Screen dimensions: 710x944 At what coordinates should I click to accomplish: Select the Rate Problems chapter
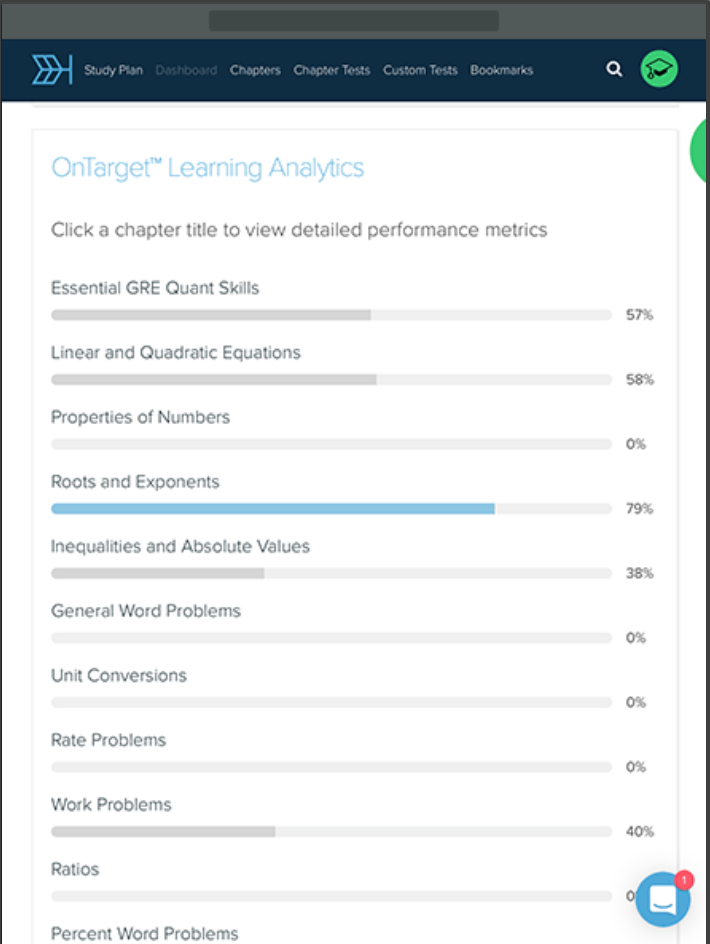coord(108,740)
